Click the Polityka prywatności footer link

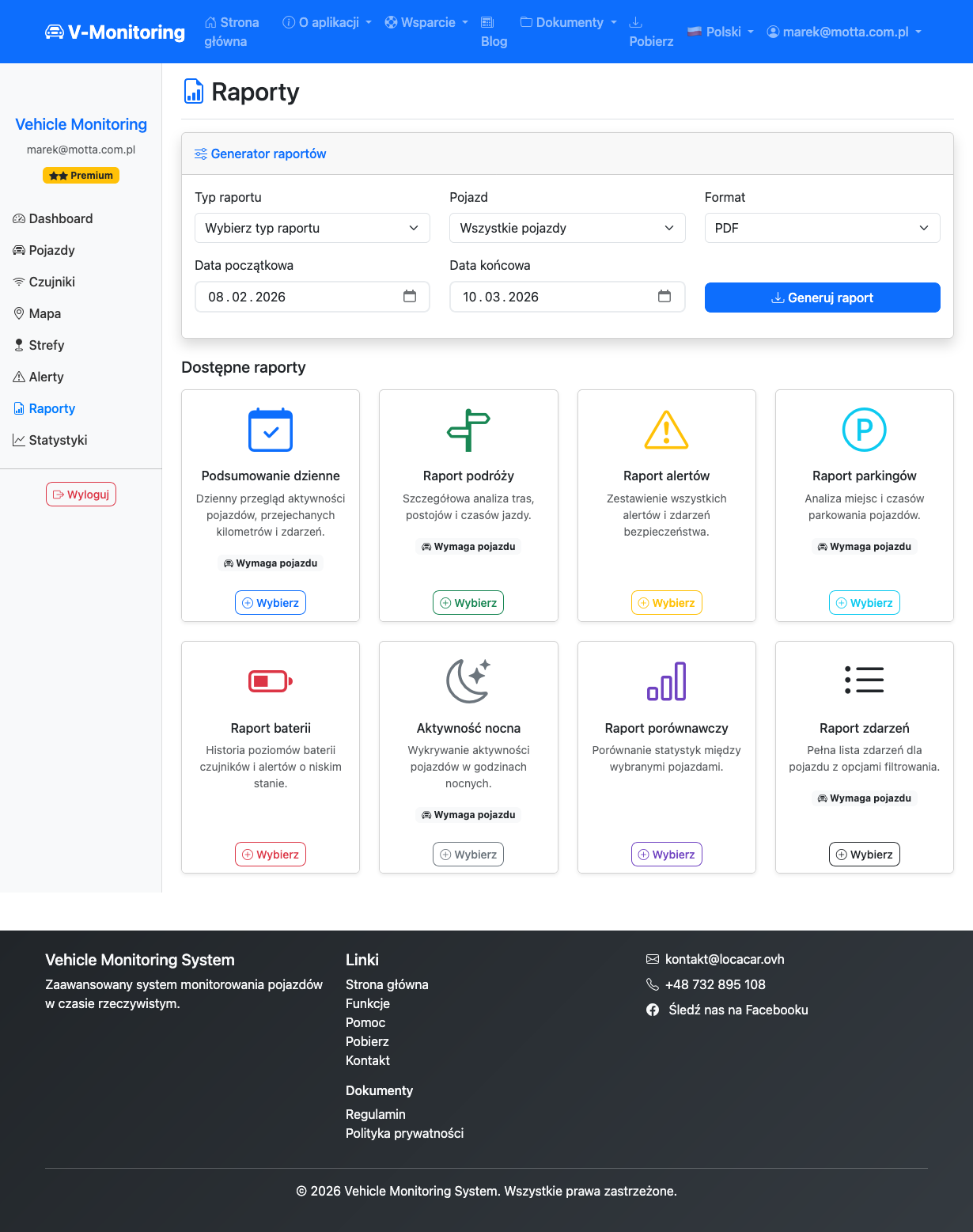(x=404, y=1133)
